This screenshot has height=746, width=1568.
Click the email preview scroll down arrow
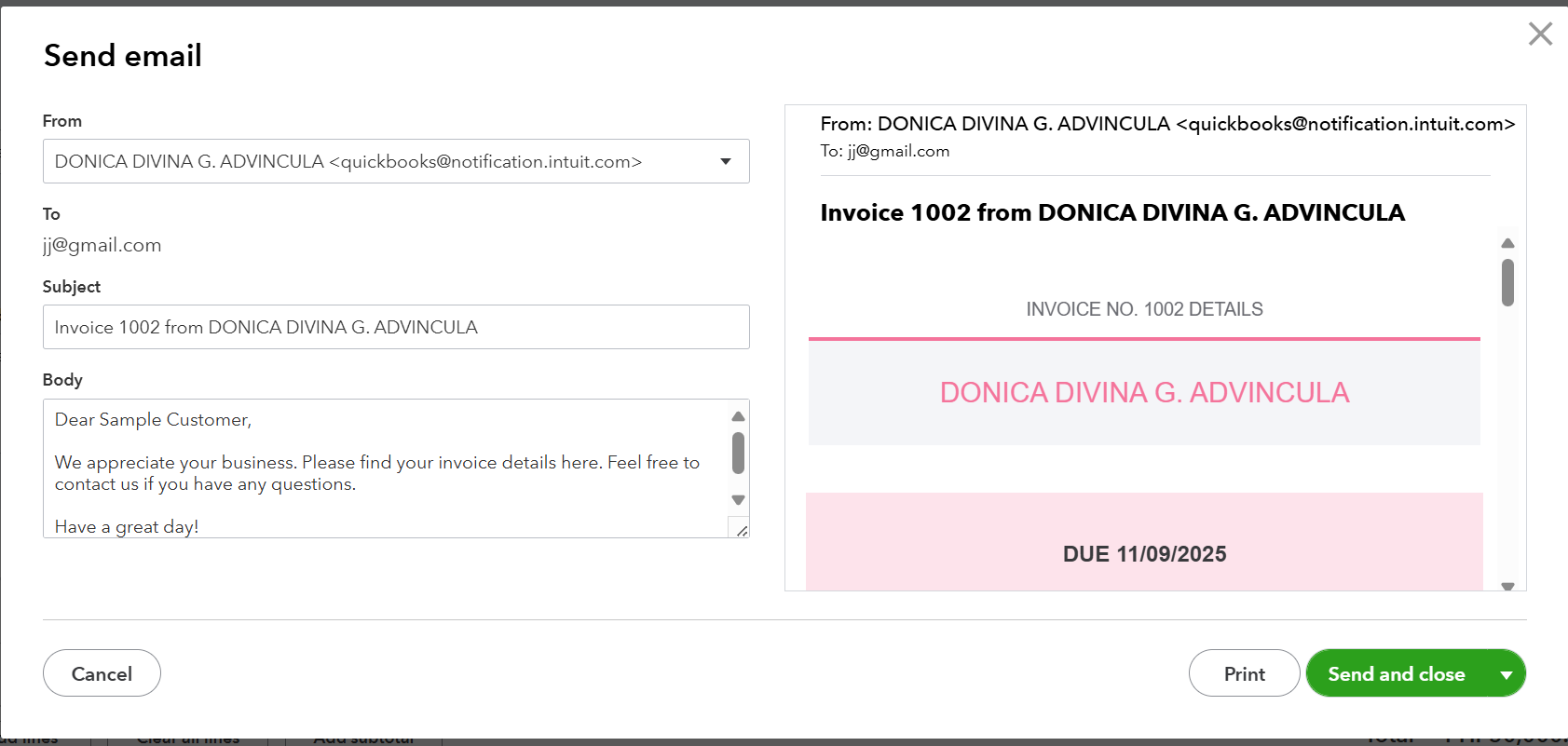point(1507,586)
